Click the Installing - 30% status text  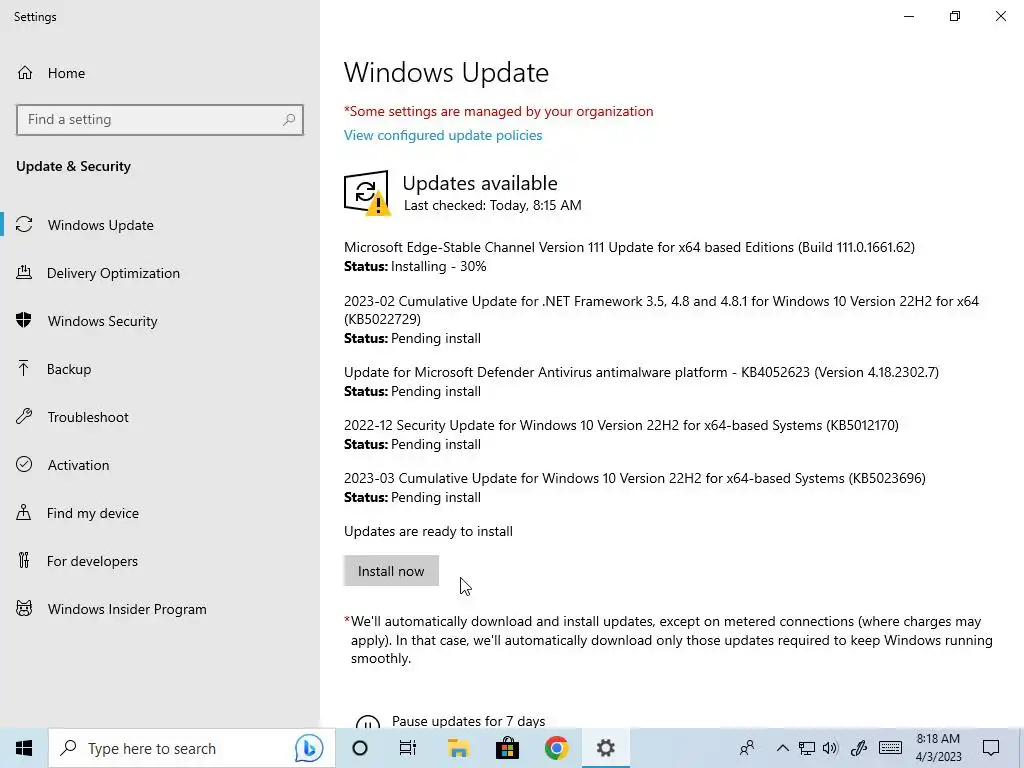[x=438, y=266]
